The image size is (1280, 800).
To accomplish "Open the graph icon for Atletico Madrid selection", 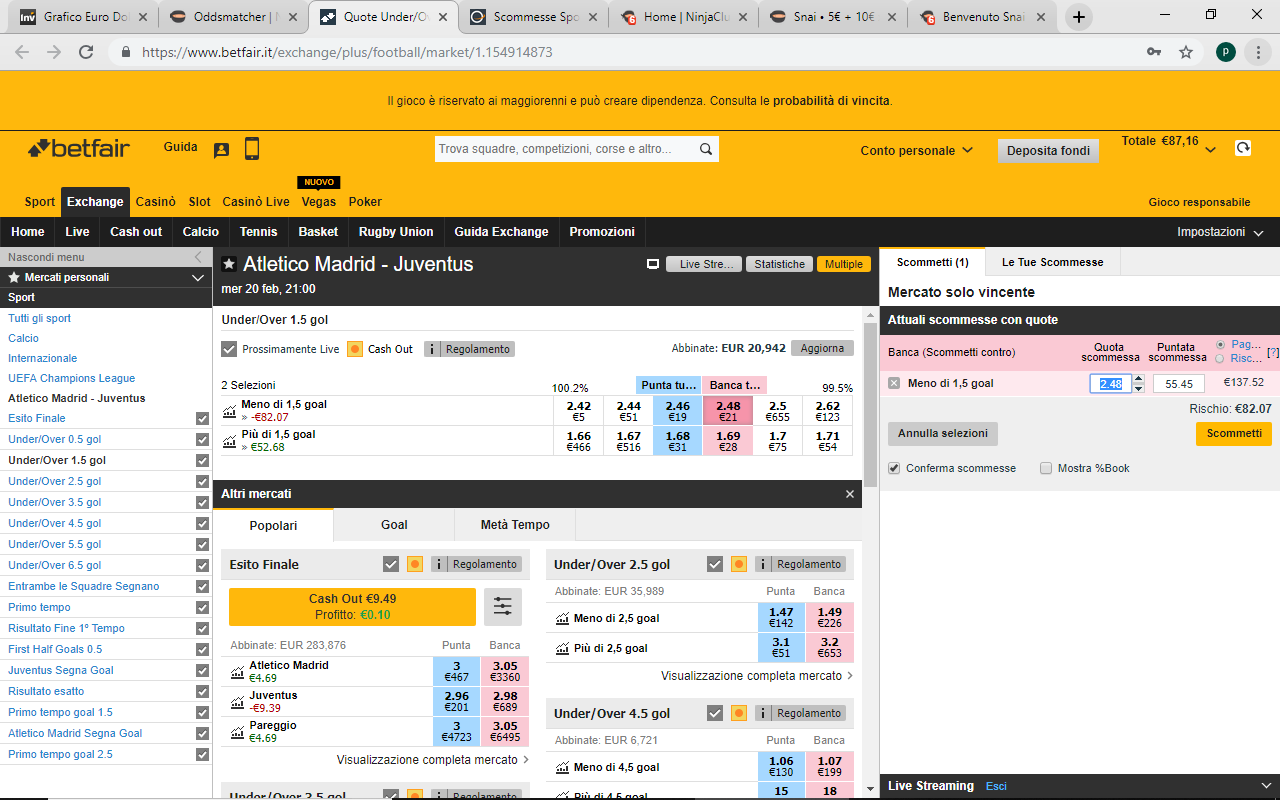I will click(237, 672).
